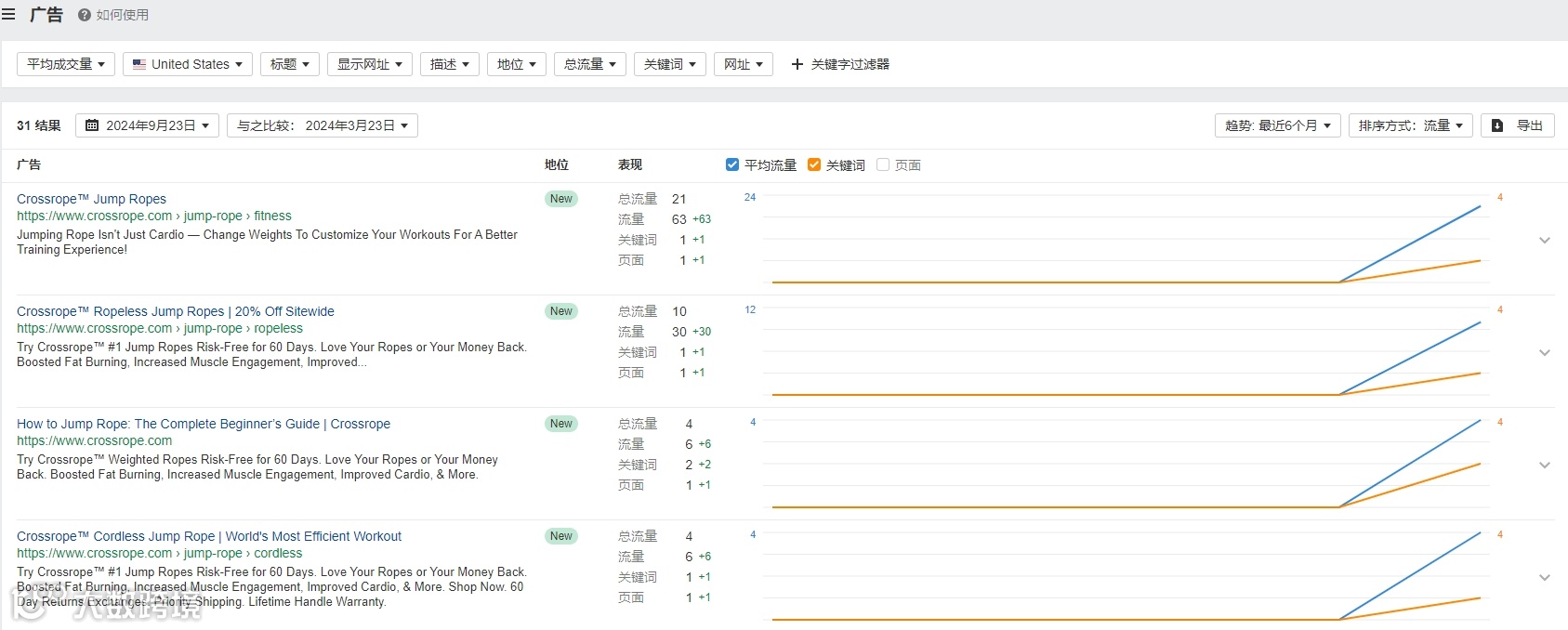The width and height of the screenshot is (1568, 630).
Task: Click the 广告 page title
Action: point(46,15)
